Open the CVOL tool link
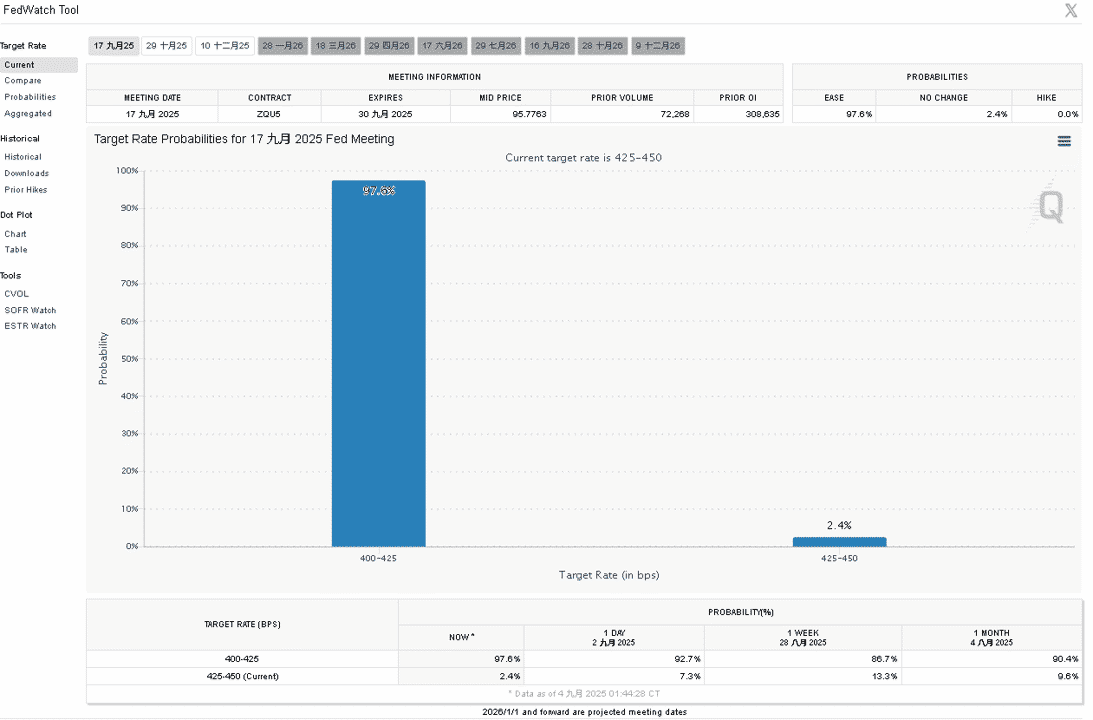Screen dimensions: 1093x720 [x=17, y=294]
